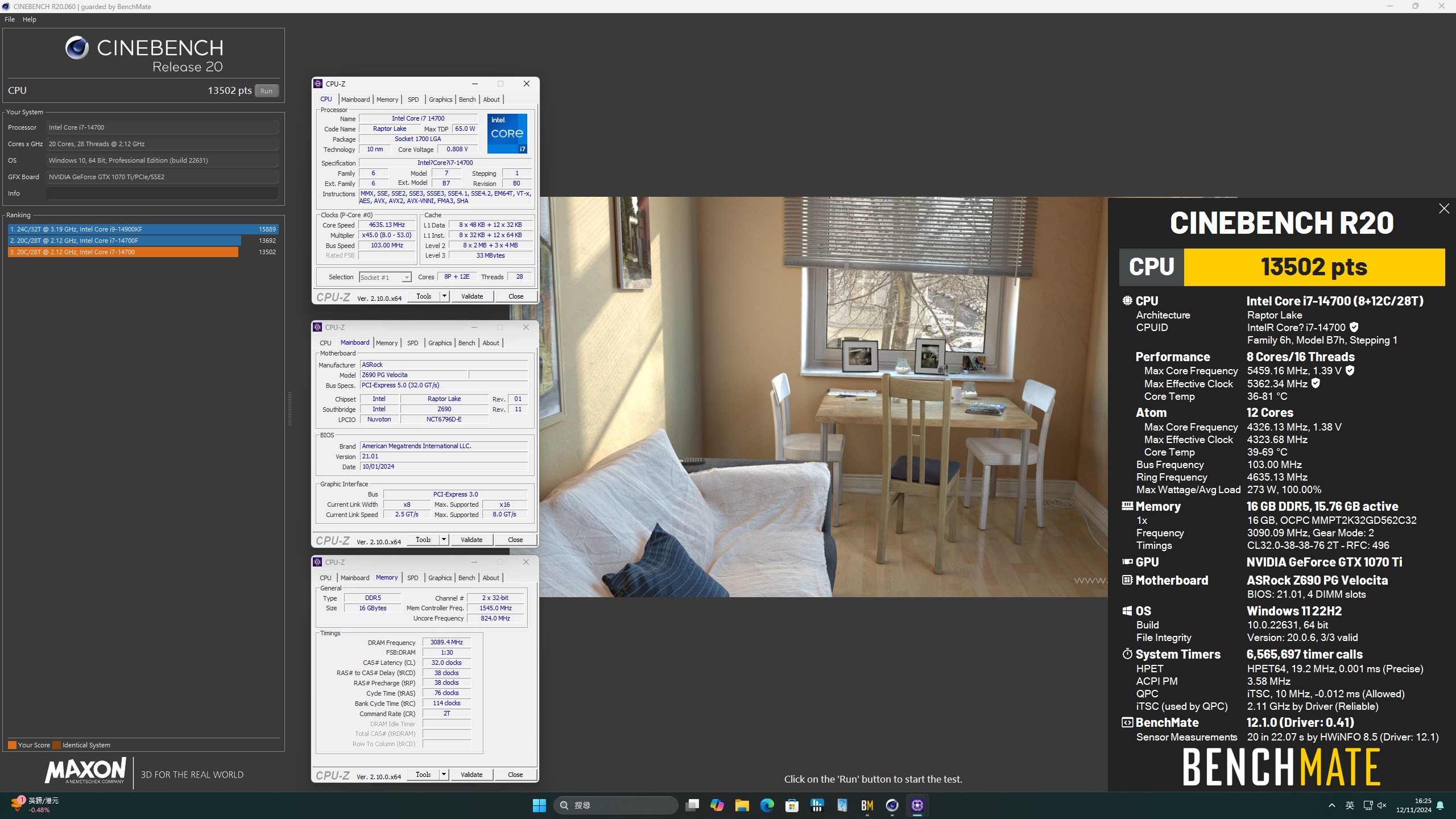Launch Copilot from the taskbar
This screenshot has width=1456, height=819.
pyautogui.click(x=717, y=805)
